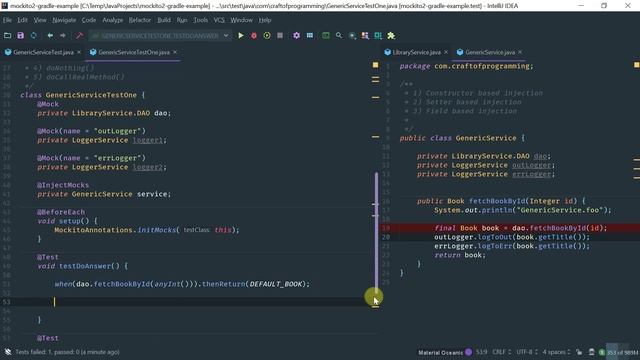The height and width of the screenshot is (360, 640).
Task: Open the purple gear settings icon
Action: [296, 36]
